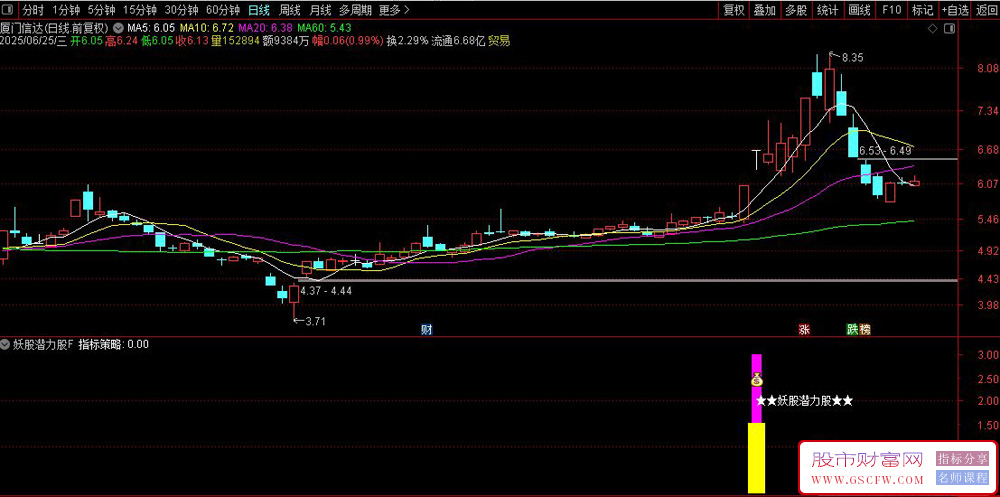Screen dimensions: 1000x497
Task: Select the 周线 weekly chart tab
Action: 290,10
